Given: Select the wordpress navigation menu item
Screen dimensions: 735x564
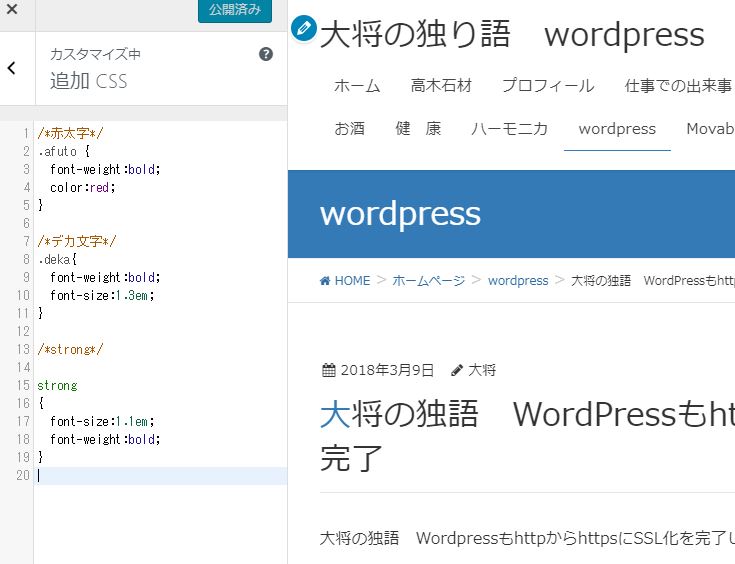Looking at the screenshot, I should coord(617,128).
